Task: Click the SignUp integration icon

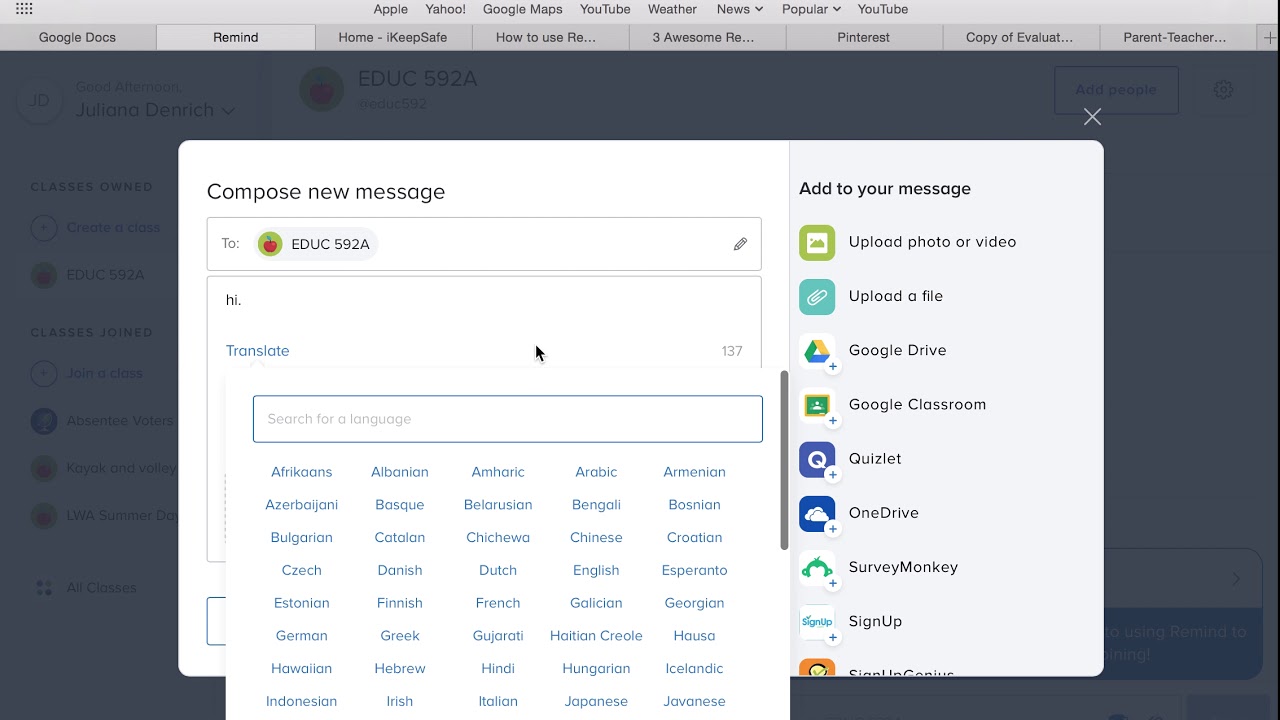Action: pyautogui.click(x=817, y=622)
